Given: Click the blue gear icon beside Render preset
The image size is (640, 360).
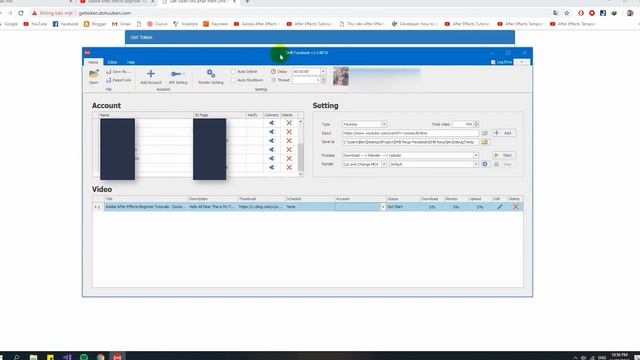Looking at the screenshot, I should point(485,164).
